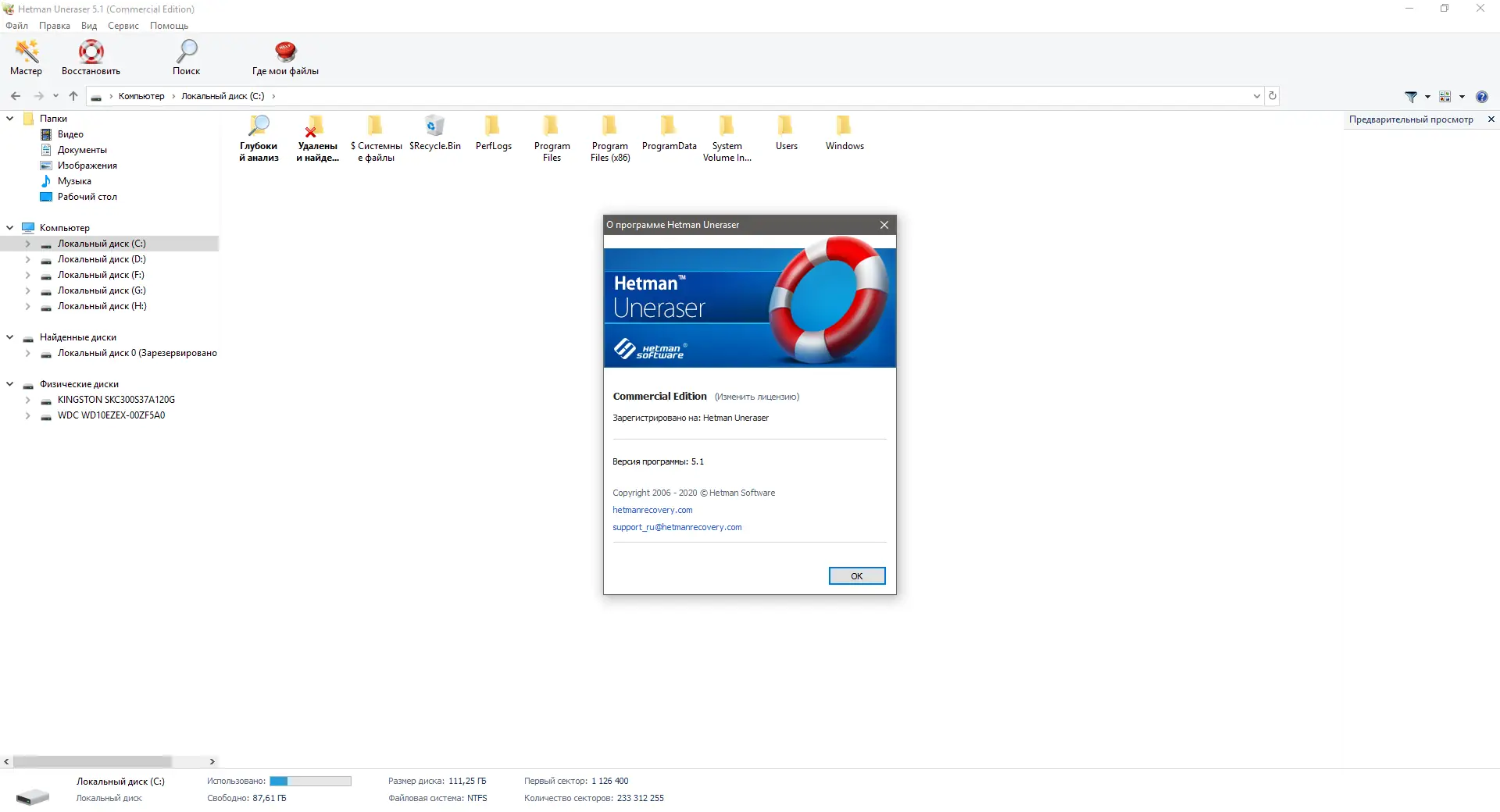
Task: Click the Восстановить recovery lifebuoy icon
Action: 90,52
